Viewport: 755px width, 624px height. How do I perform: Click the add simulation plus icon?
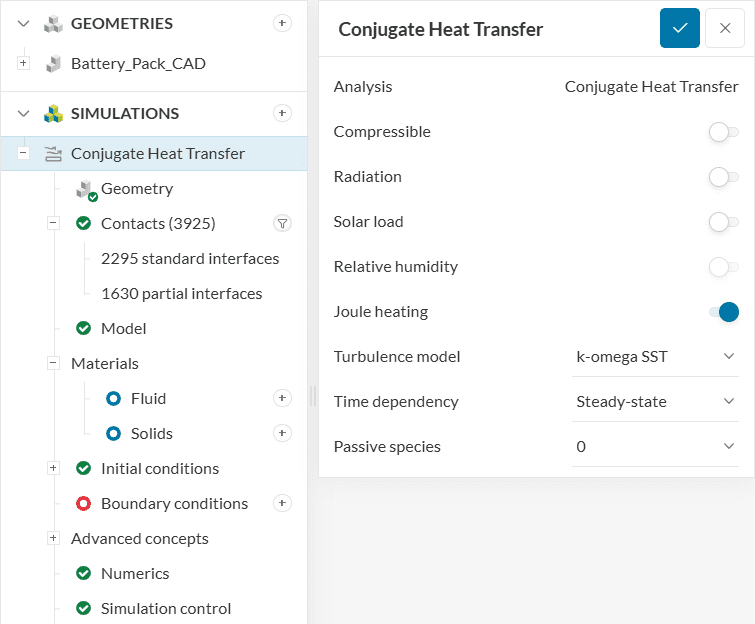tap(283, 113)
